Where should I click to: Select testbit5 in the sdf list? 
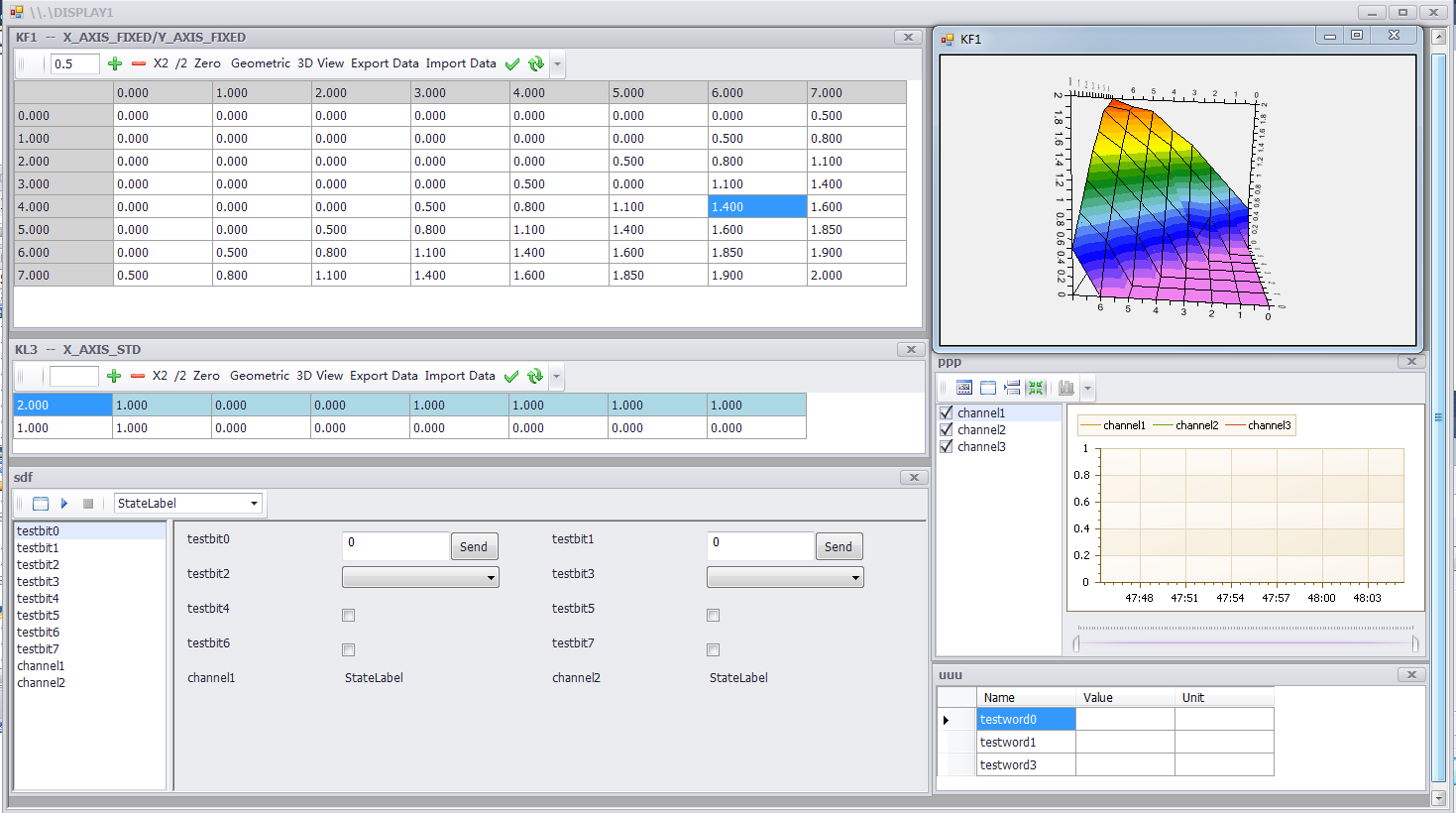[x=38, y=616]
